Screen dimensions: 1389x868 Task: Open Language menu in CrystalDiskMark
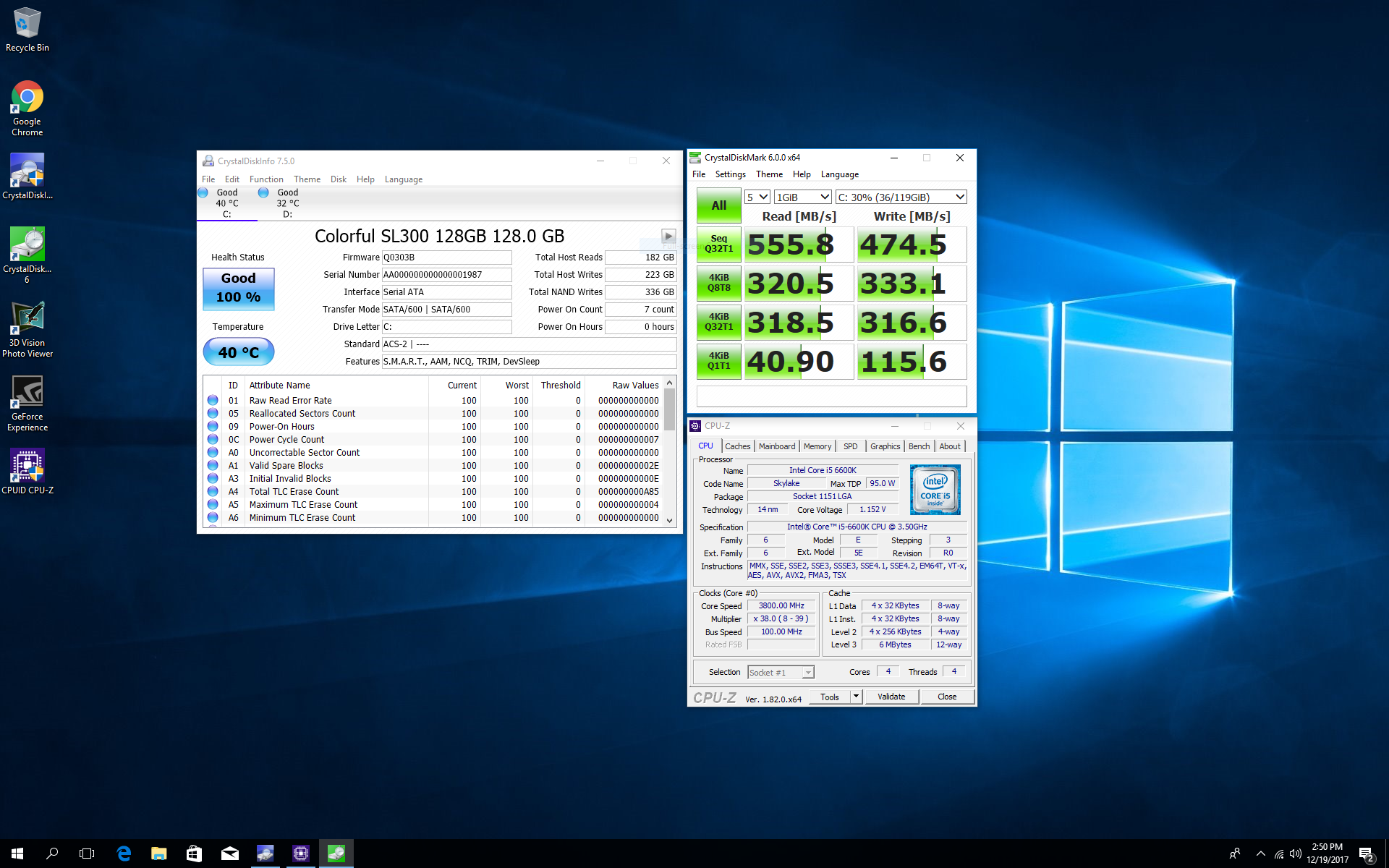coord(840,174)
